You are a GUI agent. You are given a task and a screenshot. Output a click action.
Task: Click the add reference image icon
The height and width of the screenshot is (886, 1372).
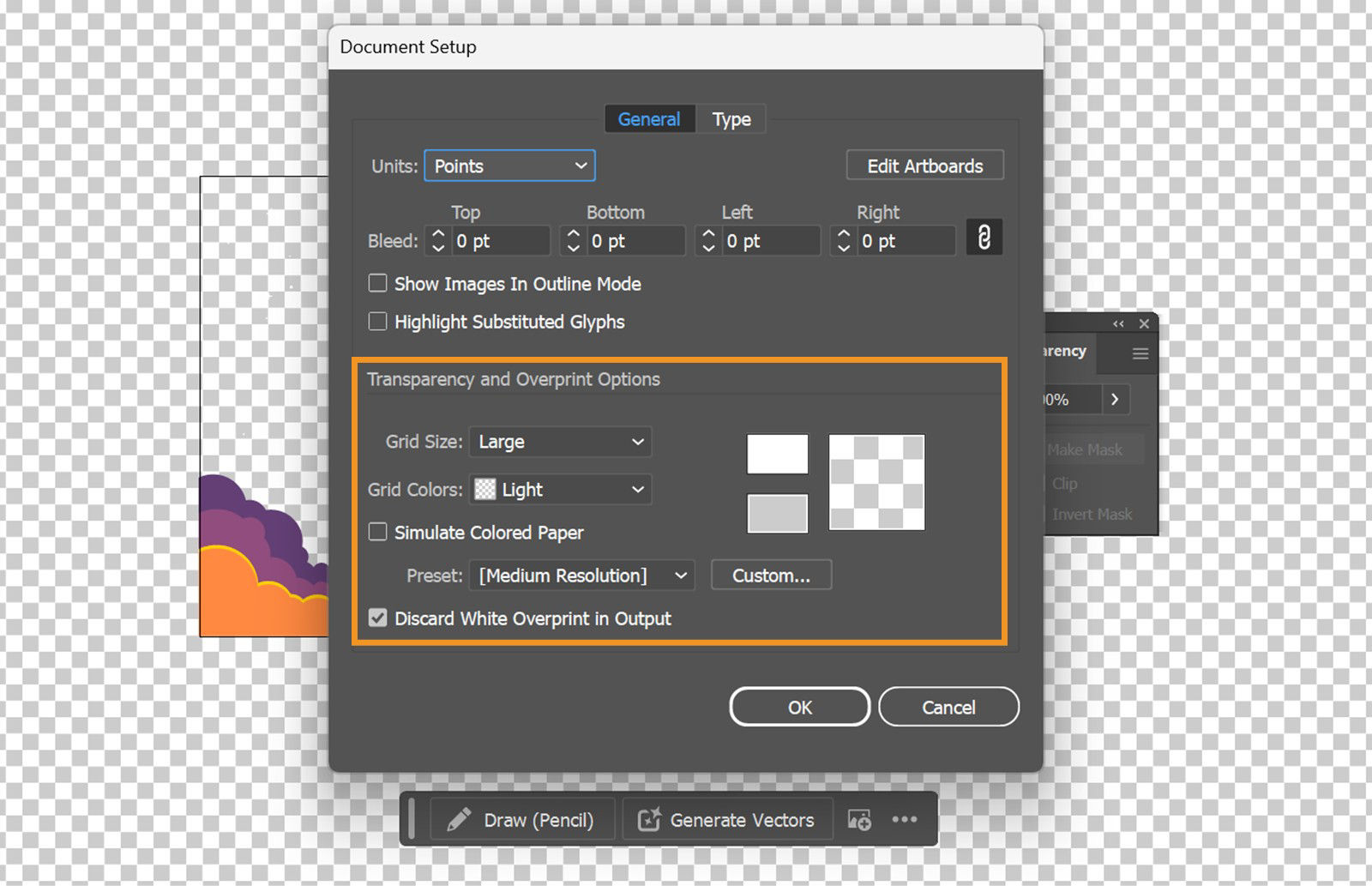tap(859, 820)
